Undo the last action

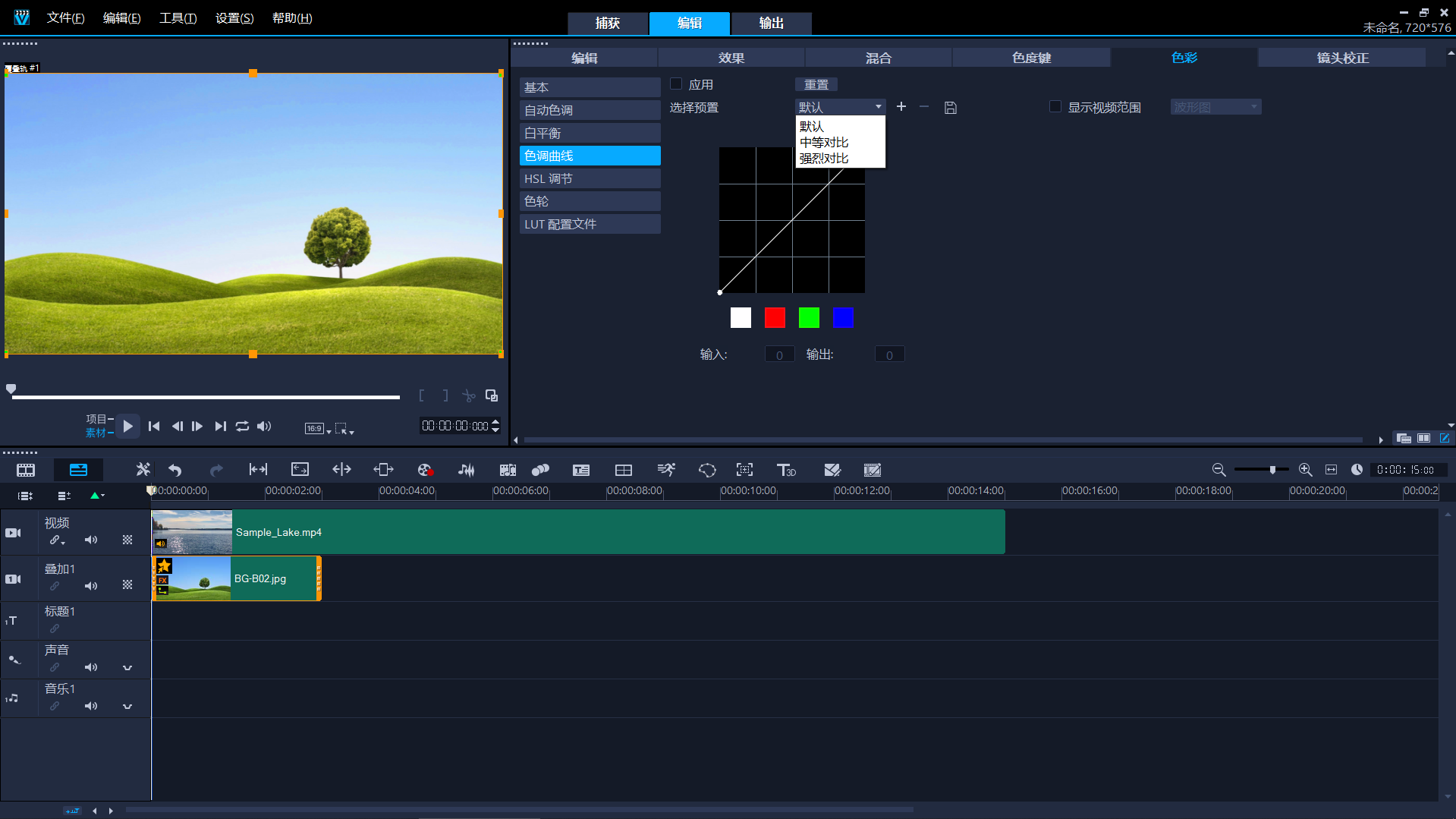coord(175,470)
